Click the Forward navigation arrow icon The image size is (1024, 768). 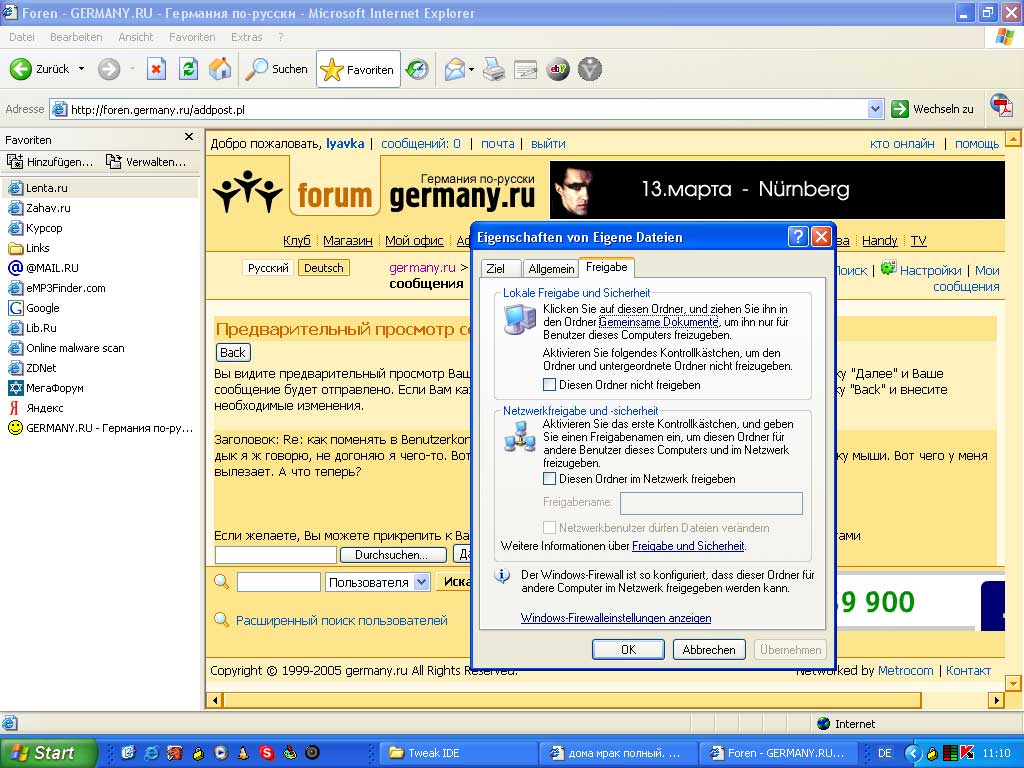109,69
